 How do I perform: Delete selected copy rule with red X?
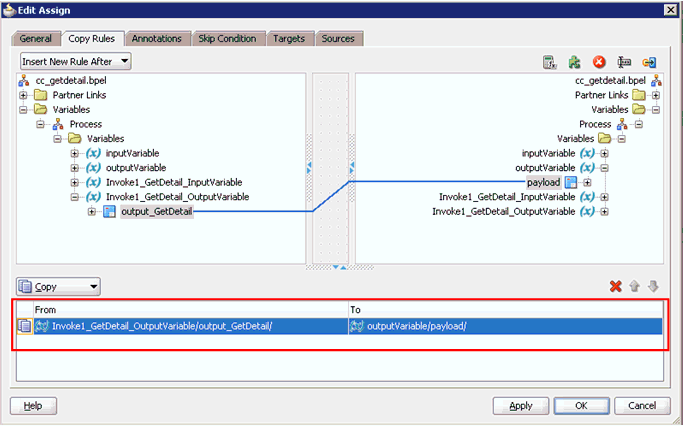coord(615,286)
